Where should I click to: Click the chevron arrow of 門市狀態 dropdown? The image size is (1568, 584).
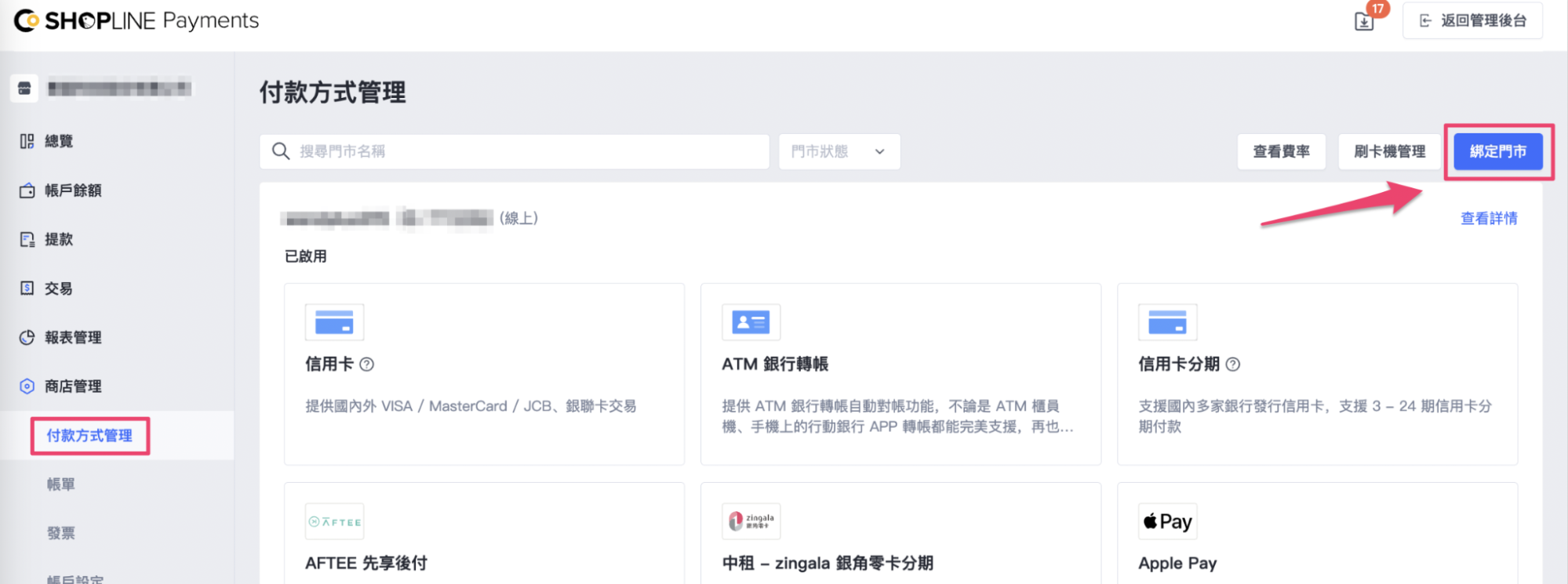pos(879,152)
